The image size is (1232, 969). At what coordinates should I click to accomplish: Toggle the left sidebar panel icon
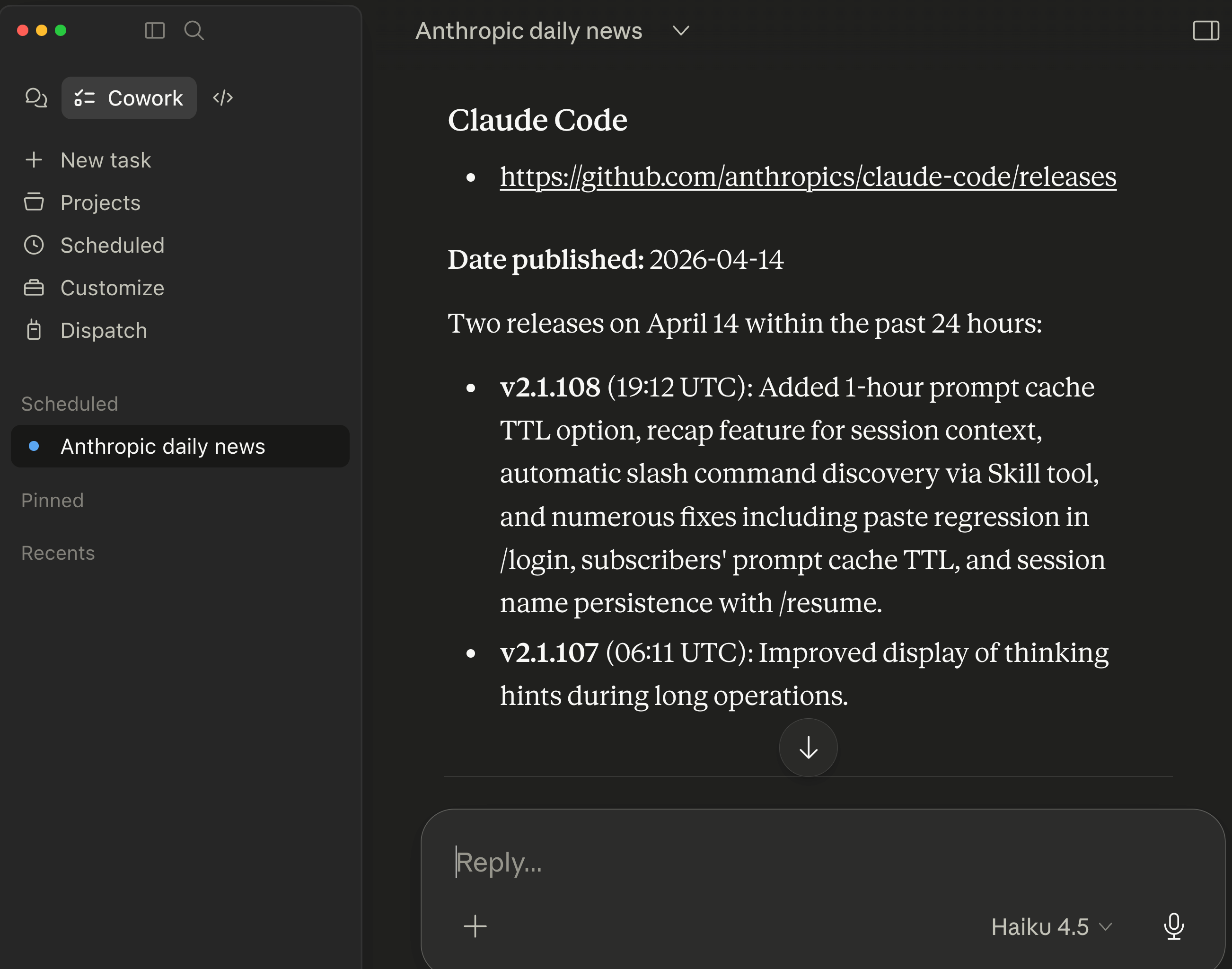pyautogui.click(x=154, y=30)
